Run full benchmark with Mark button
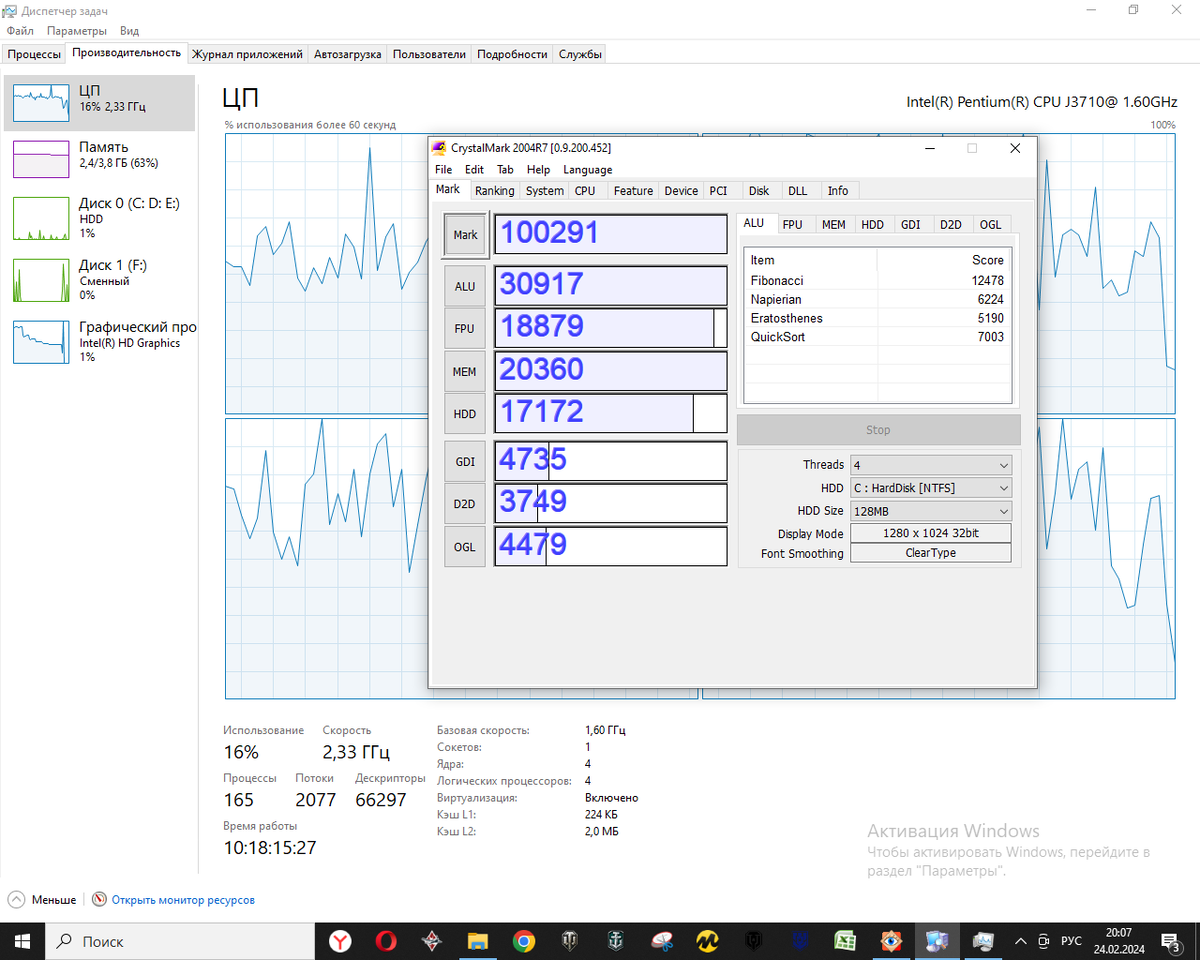The width and height of the screenshot is (1200, 960). (x=465, y=235)
